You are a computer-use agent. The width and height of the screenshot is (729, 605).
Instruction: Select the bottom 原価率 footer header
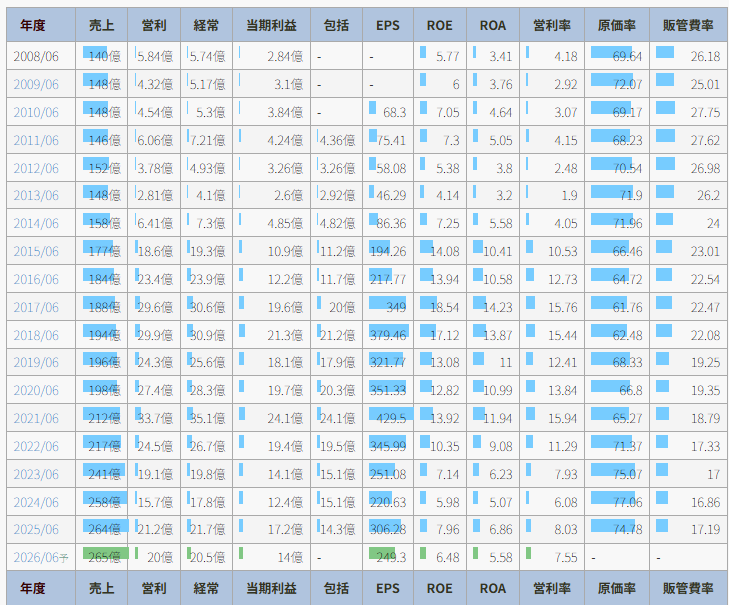pyautogui.click(x=617, y=588)
